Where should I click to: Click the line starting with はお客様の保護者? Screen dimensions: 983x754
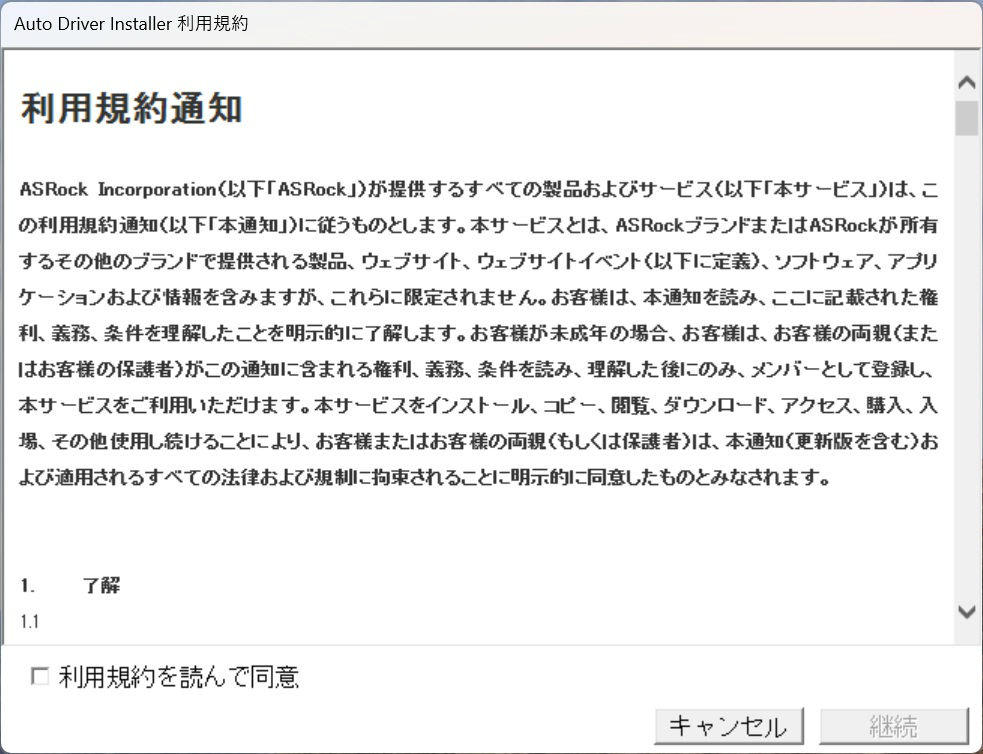pyautogui.click(x=478, y=369)
